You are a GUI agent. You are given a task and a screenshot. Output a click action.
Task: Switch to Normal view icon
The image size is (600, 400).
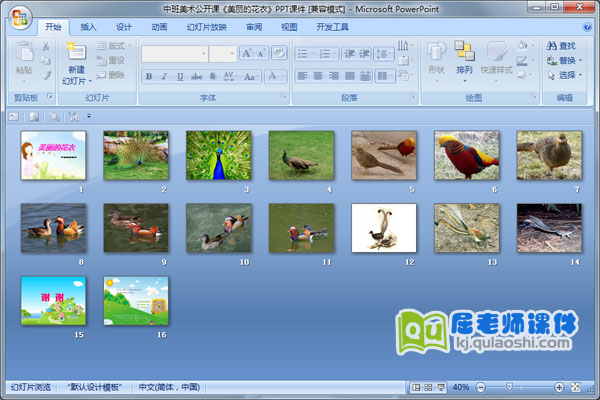coord(416,387)
